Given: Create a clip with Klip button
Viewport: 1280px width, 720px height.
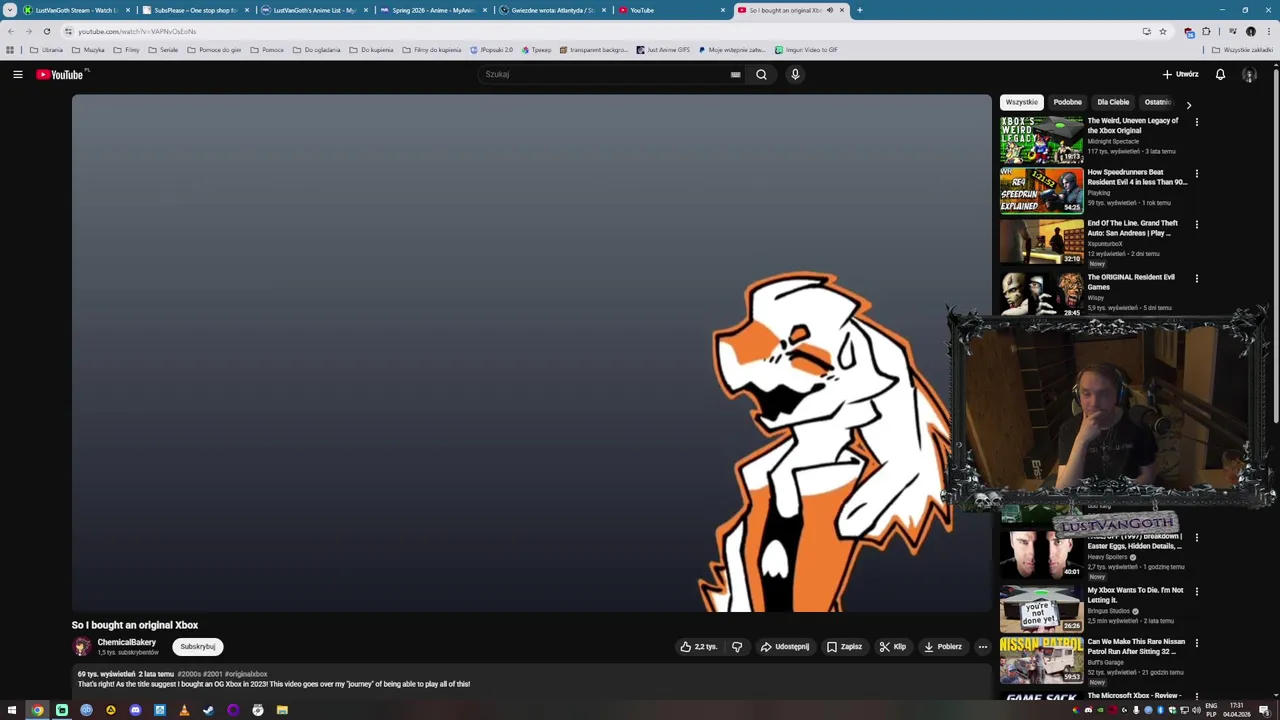Looking at the screenshot, I should [x=892, y=647].
